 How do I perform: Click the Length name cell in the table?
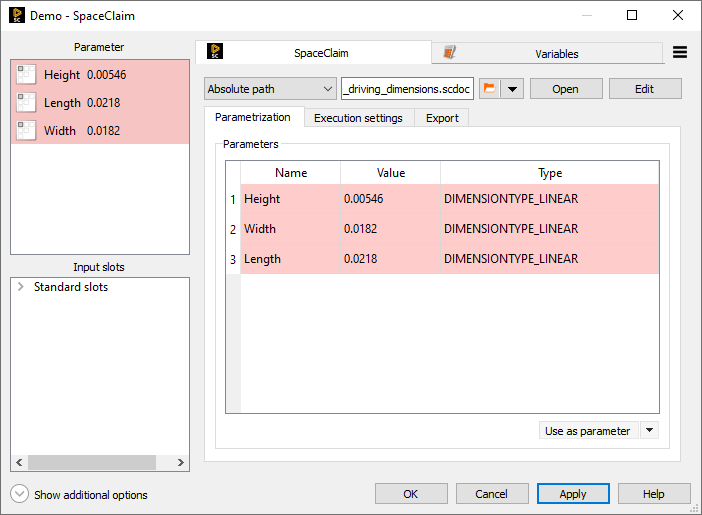point(291,259)
